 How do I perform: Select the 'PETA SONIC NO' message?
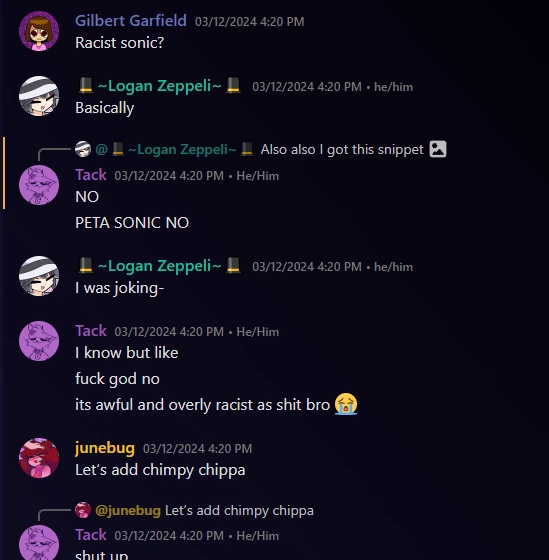[132, 223]
